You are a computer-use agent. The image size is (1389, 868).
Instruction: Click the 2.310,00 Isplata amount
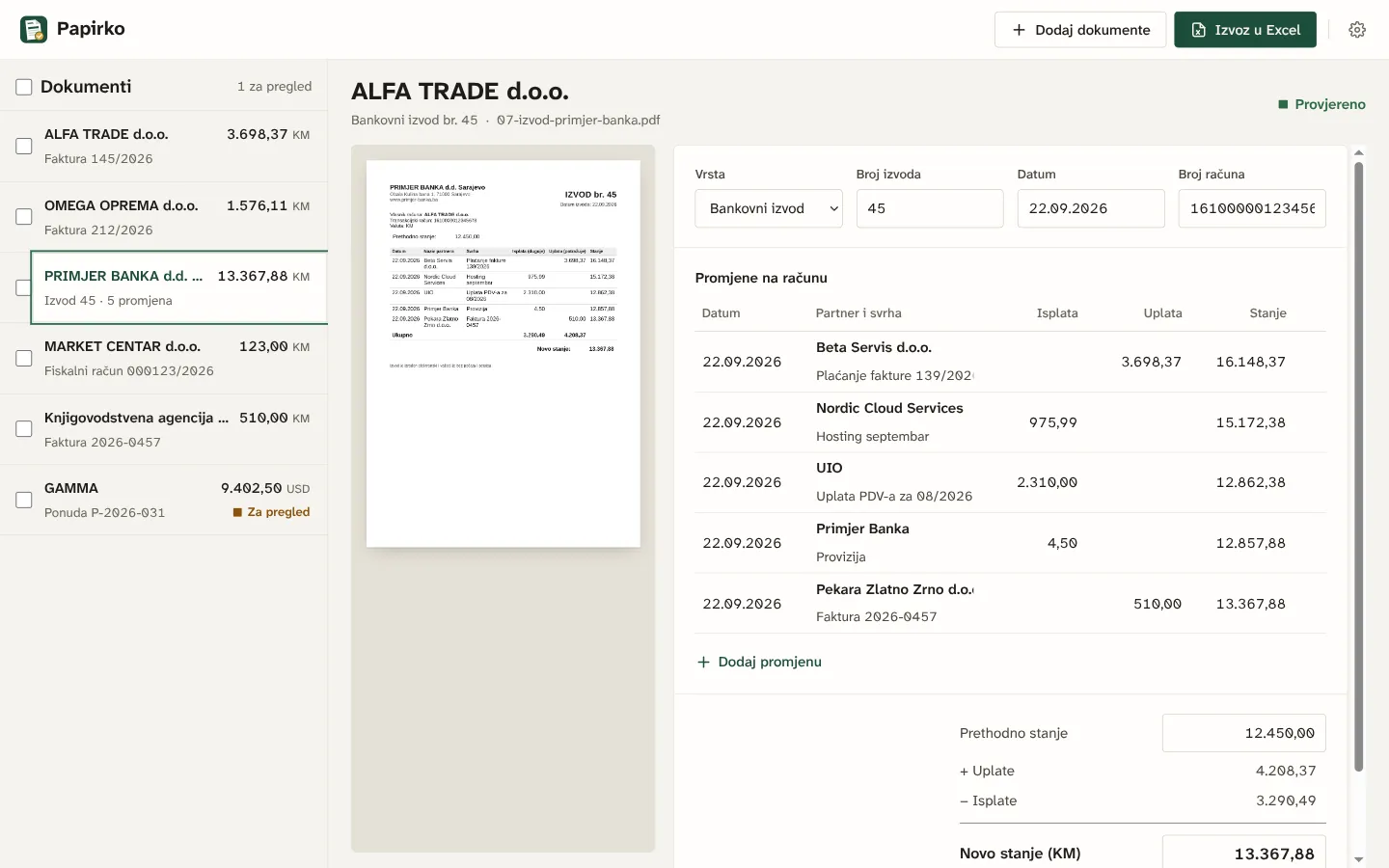pyautogui.click(x=1047, y=482)
